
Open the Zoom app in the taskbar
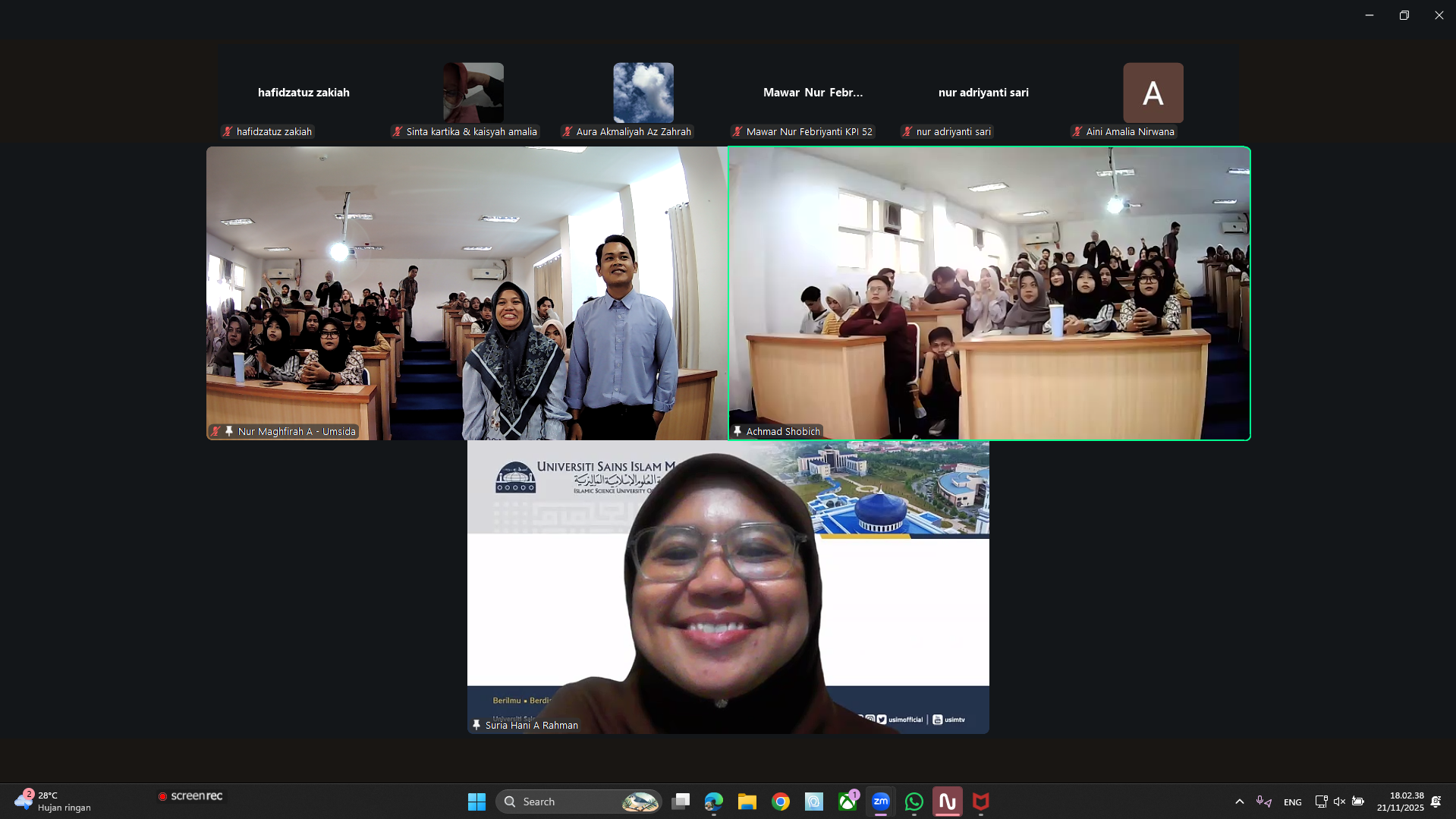click(880, 802)
